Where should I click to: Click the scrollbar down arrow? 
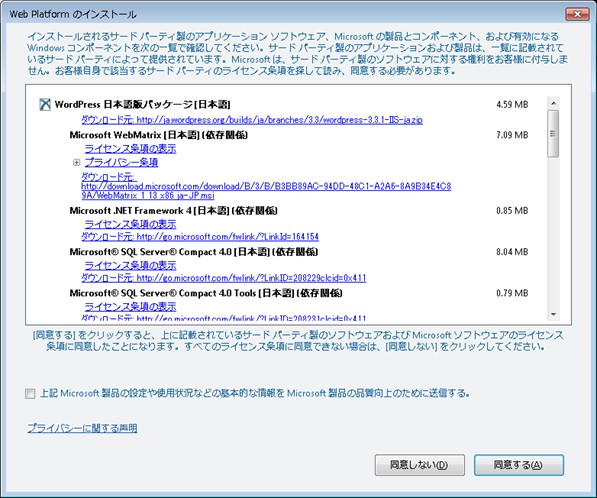click(553, 314)
